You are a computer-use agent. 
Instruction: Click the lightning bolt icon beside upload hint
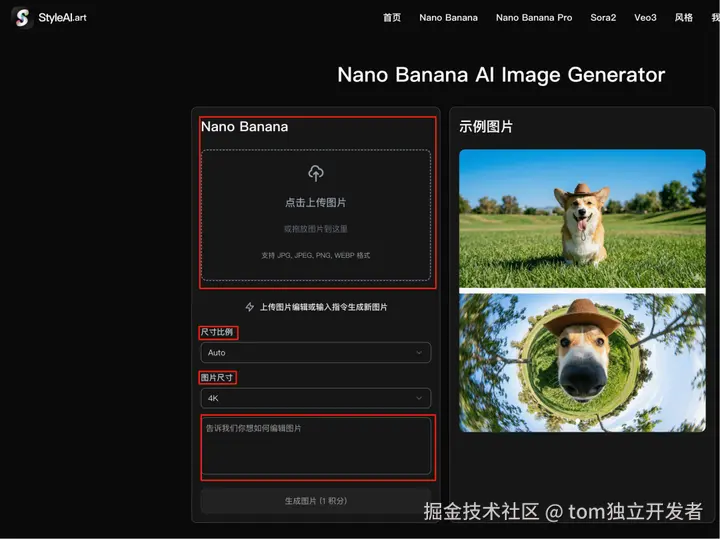coord(250,307)
